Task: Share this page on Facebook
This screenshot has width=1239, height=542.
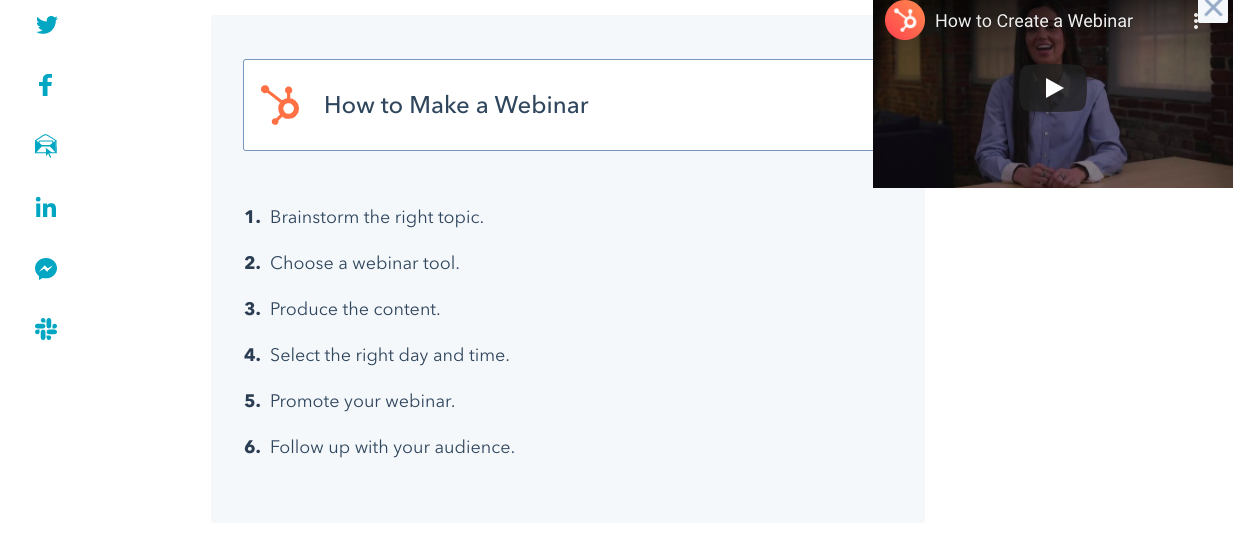Action: [45, 85]
